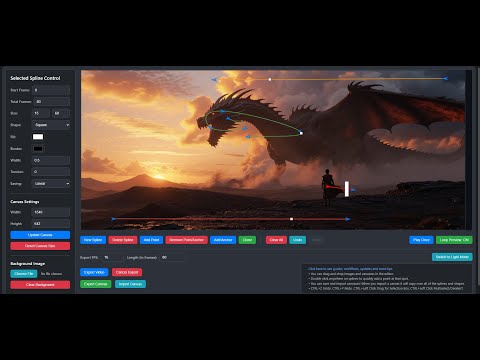This screenshot has width=480, height=360.
Task: Select the white square marker near the figure
Action: click(x=347, y=189)
